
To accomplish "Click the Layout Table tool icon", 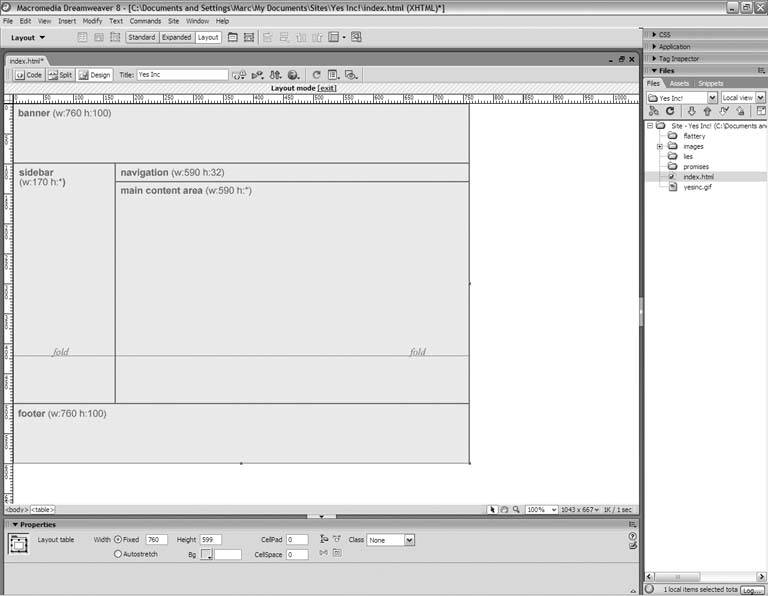I will point(233,37).
